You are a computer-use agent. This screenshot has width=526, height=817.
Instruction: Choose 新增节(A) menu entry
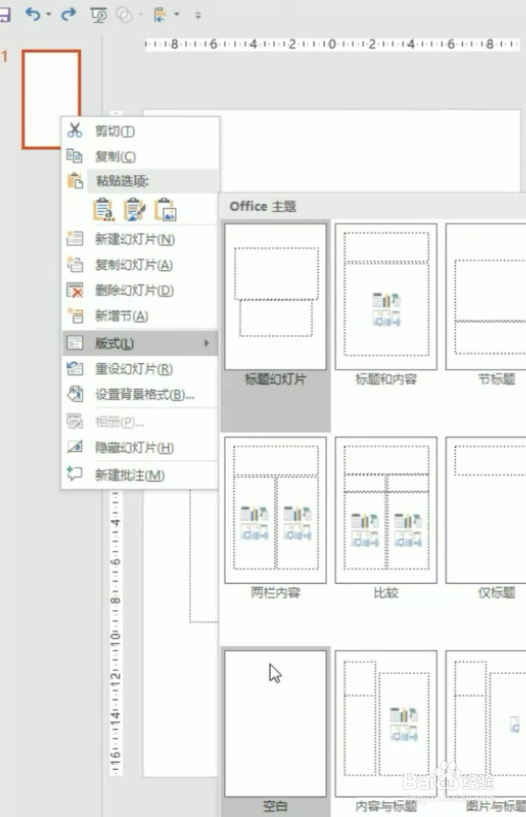click(x=140, y=316)
